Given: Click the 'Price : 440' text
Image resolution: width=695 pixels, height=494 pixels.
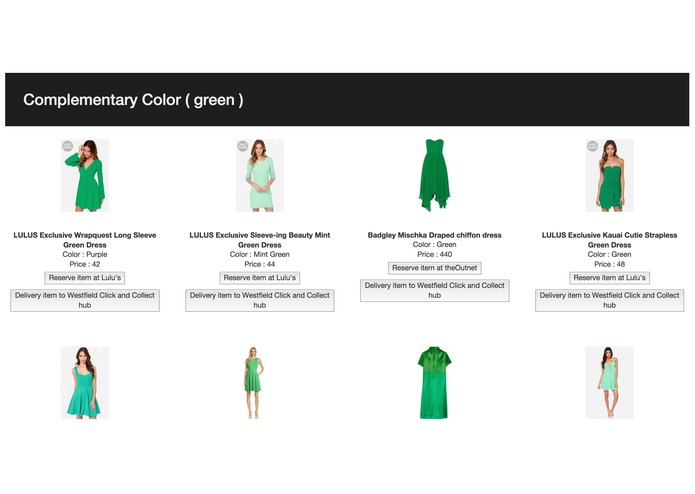Looking at the screenshot, I should click(434, 254).
